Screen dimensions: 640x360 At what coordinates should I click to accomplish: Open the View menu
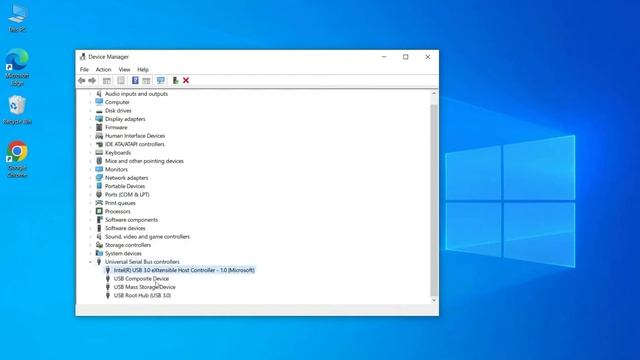pyautogui.click(x=124, y=69)
